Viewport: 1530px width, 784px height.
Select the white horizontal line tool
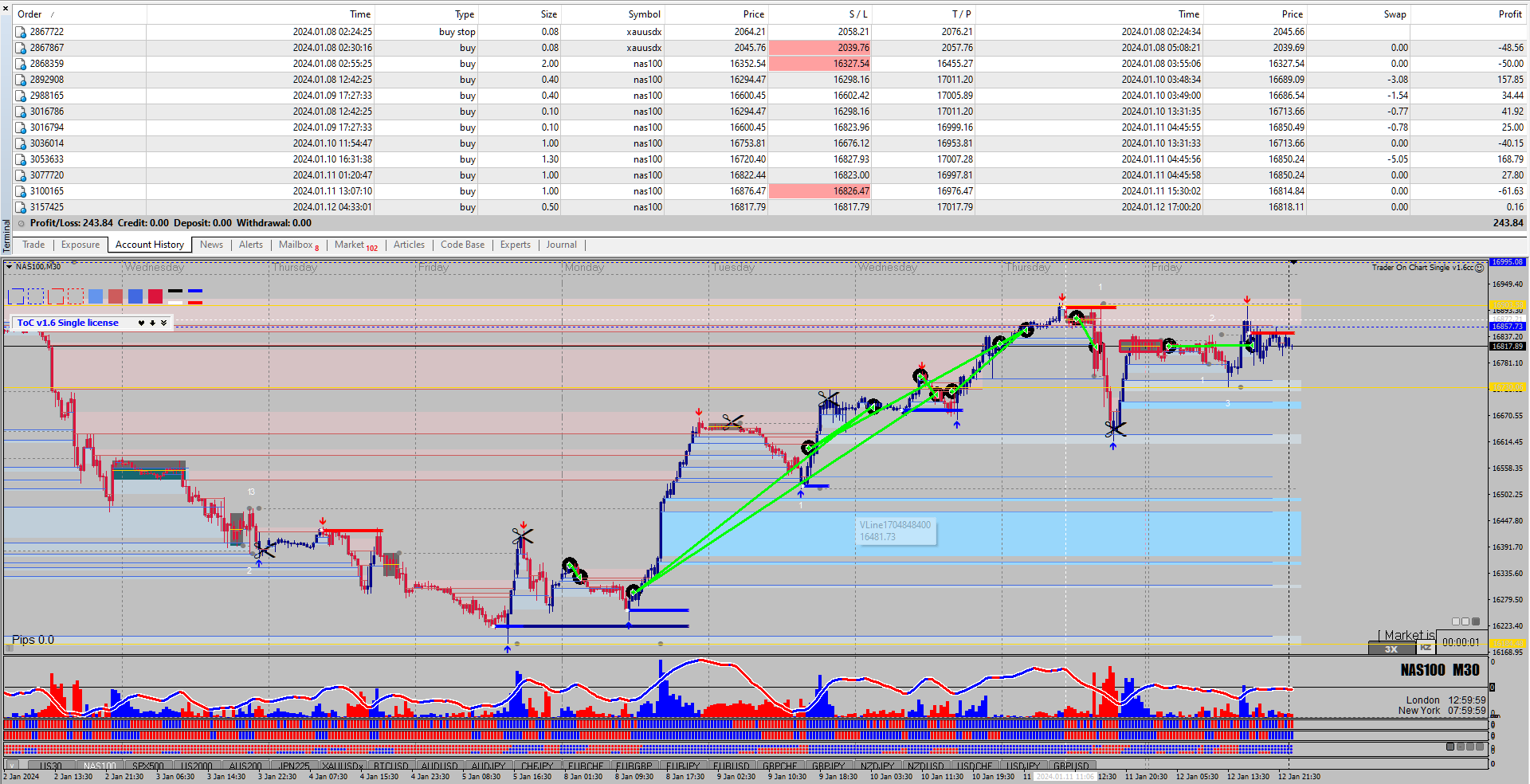point(175,303)
